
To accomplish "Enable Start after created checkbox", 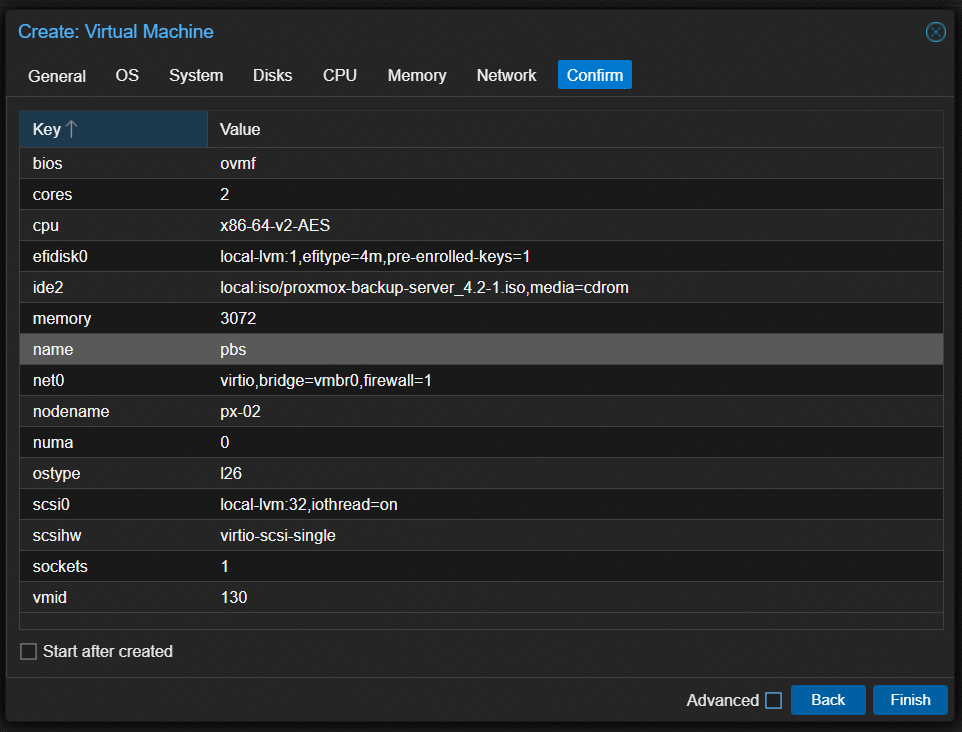I will coord(28,651).
